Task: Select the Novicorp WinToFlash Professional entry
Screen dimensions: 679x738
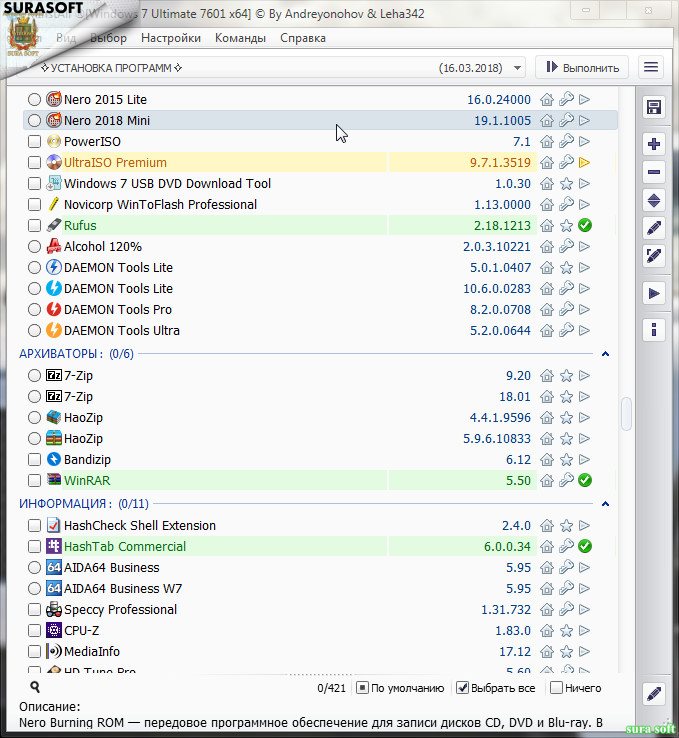Action: [x=160, y=205]
